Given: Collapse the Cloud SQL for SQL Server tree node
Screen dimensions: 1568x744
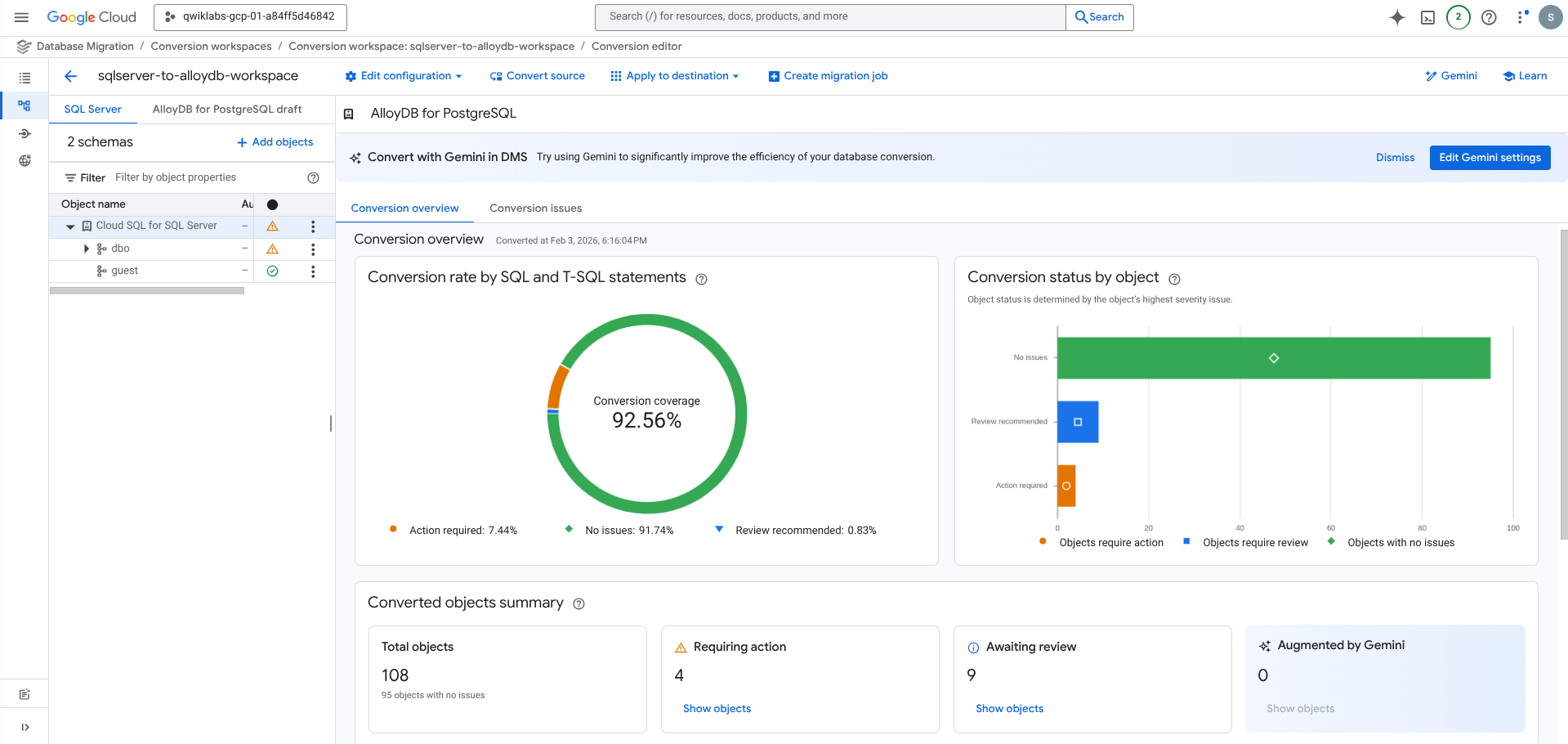Looking at the screenshot, I should pos(70,226).
